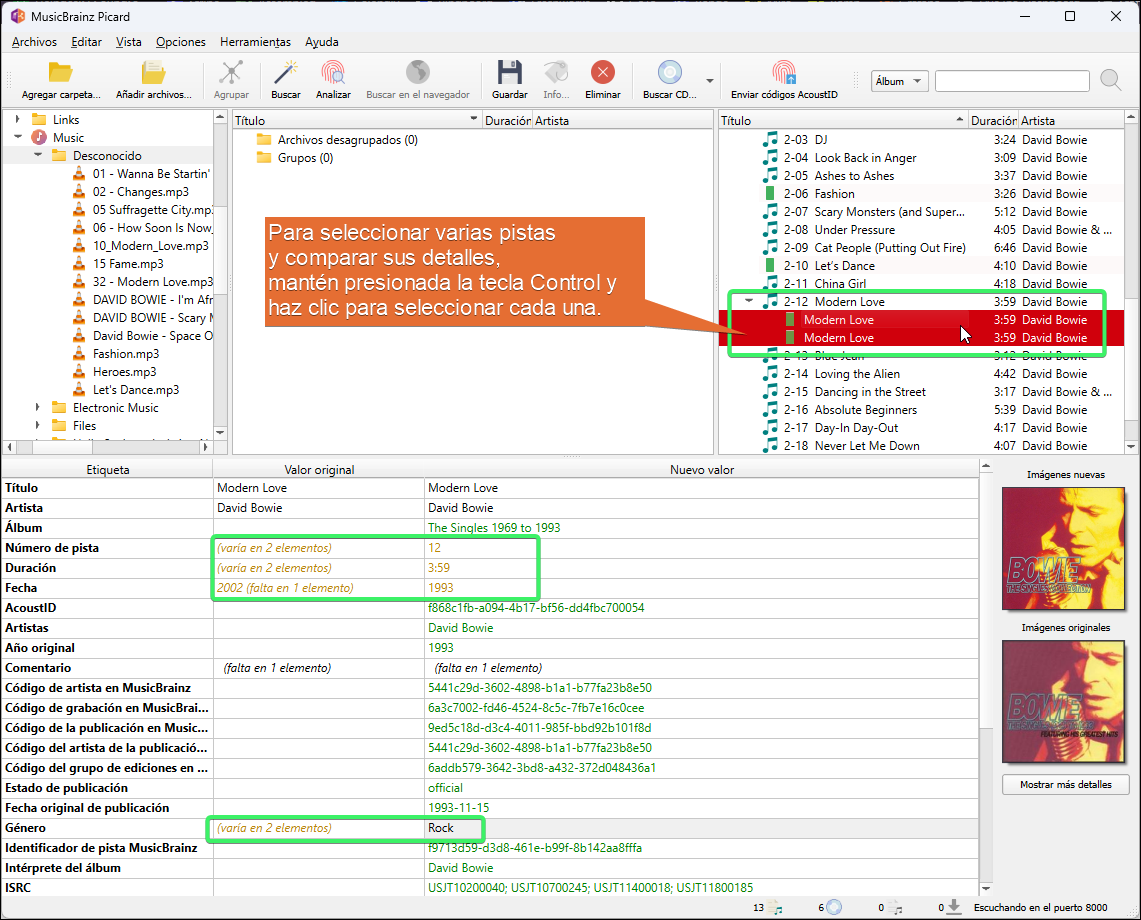Select track 2-08 Under Pressure

coord(839,230)
